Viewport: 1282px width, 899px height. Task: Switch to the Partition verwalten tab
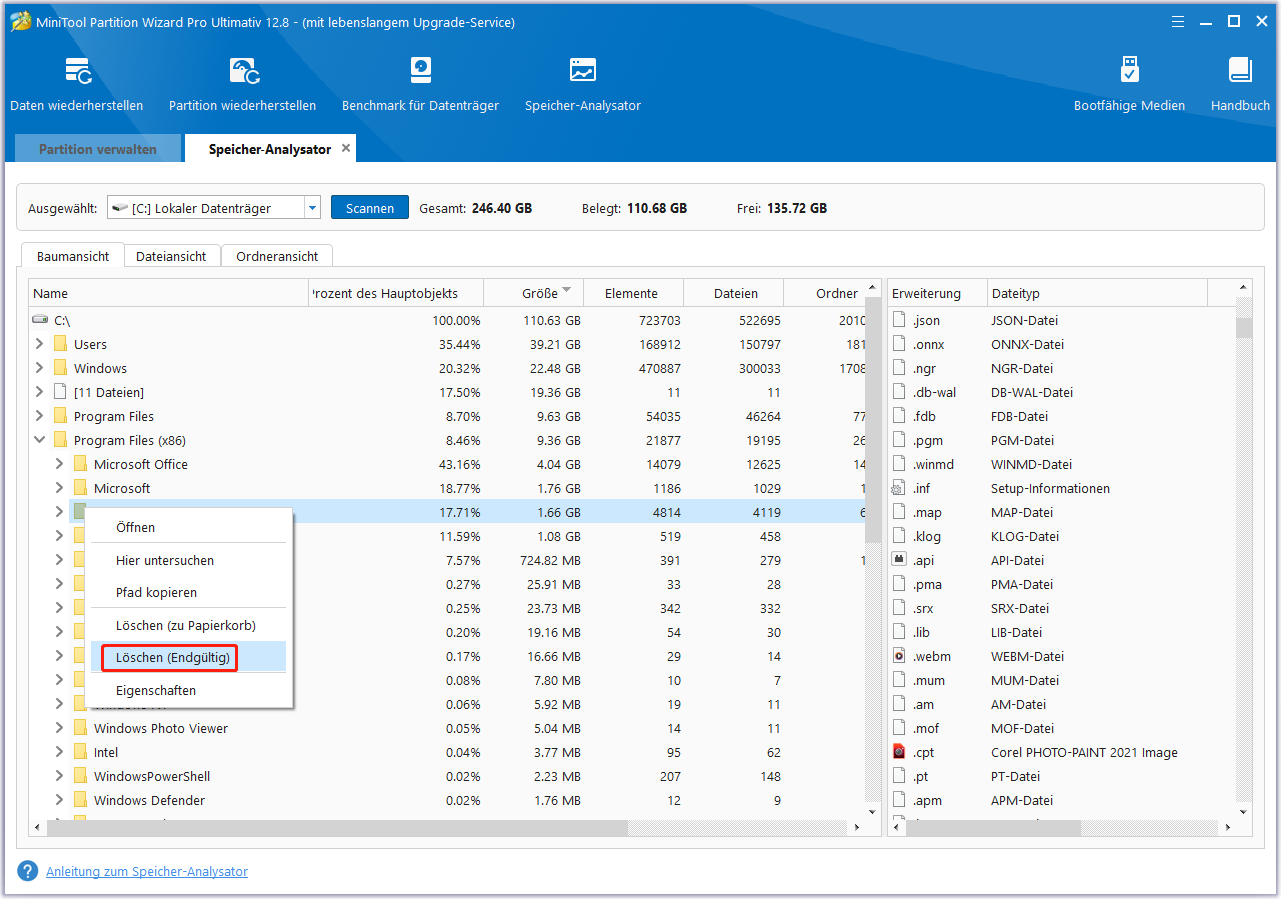tap(98, 149)
